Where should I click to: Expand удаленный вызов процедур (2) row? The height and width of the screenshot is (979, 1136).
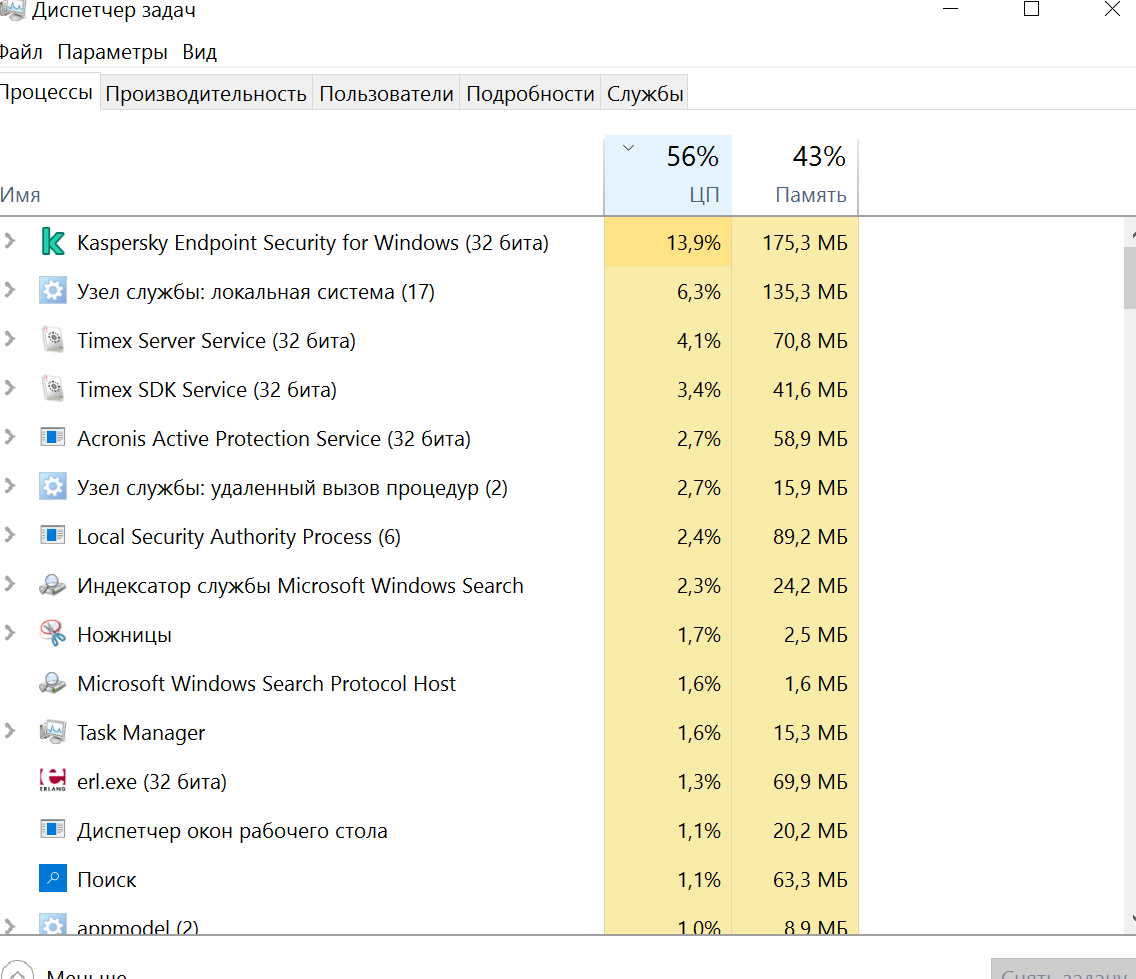click(9, 486)
